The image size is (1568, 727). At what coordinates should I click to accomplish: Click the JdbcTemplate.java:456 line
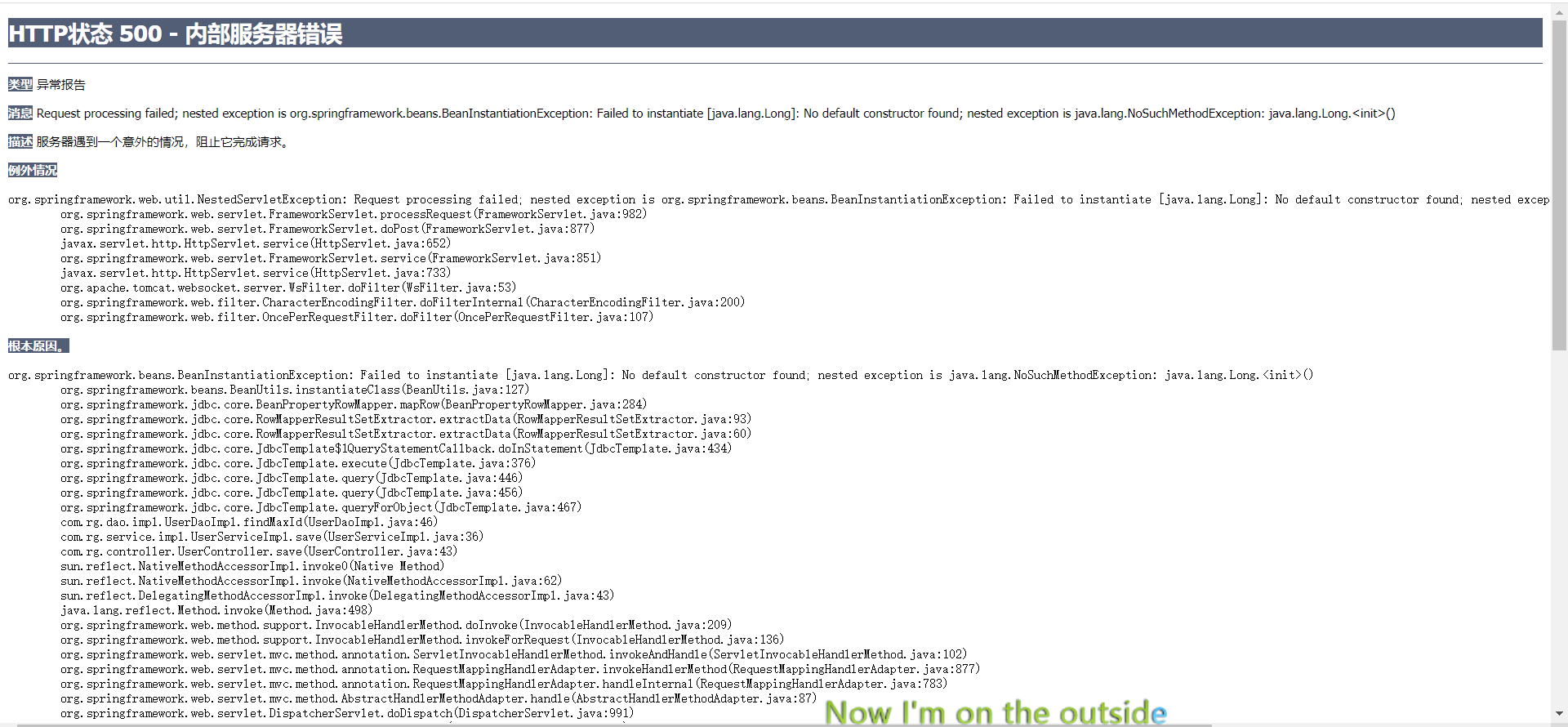point(292,493)
